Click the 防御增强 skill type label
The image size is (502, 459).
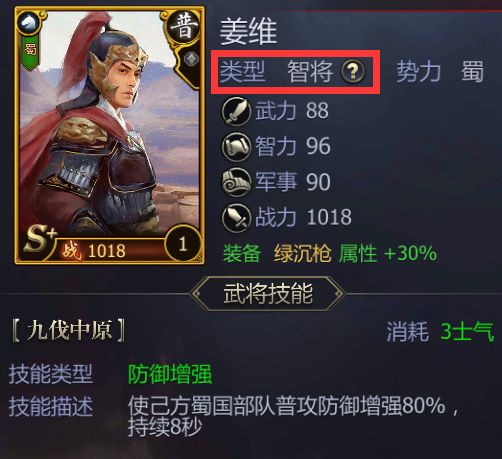point(170,374)
